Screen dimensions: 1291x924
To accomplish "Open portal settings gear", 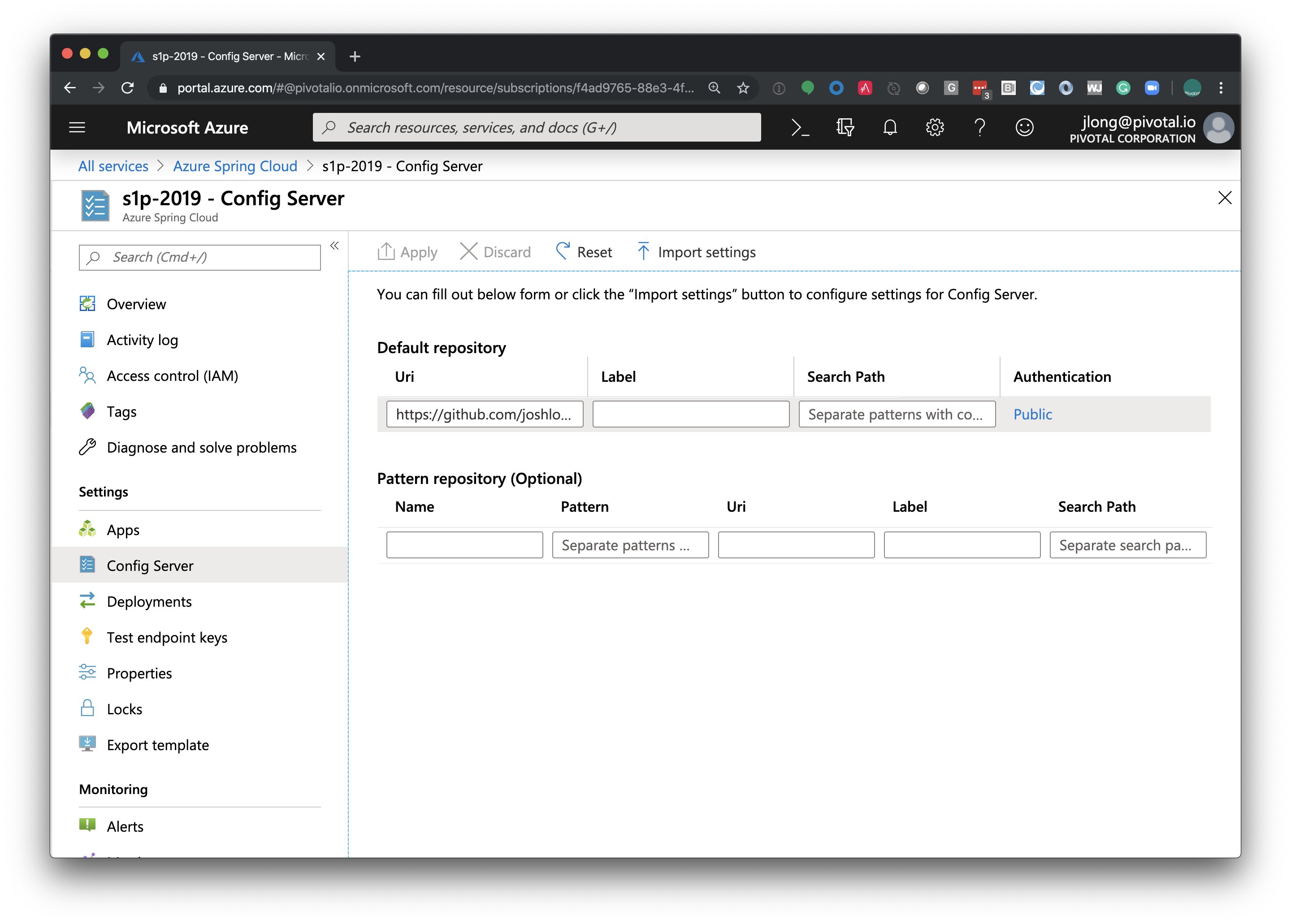I will [935, 127].
